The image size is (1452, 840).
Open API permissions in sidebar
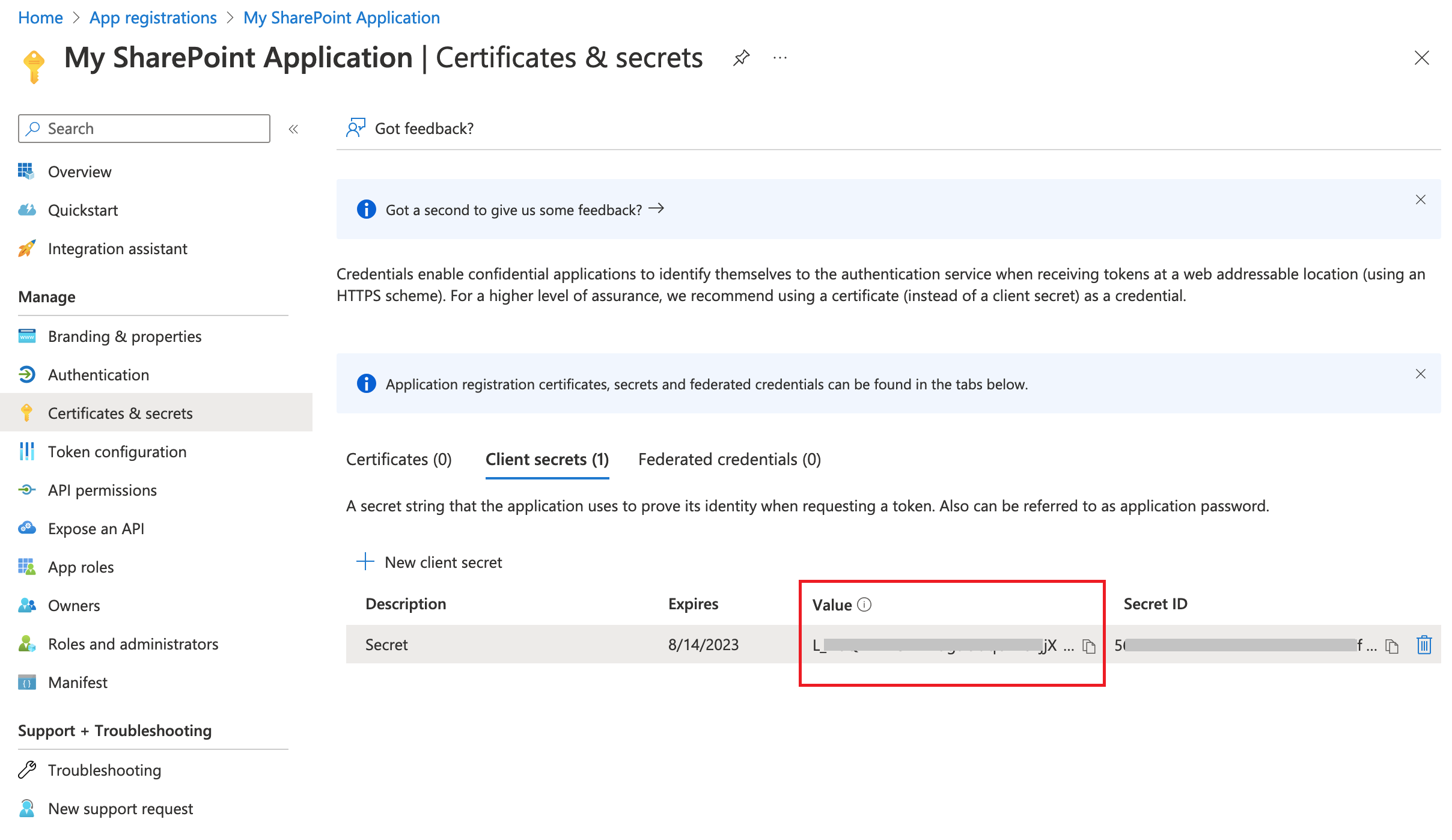click(x=102, y=490)
